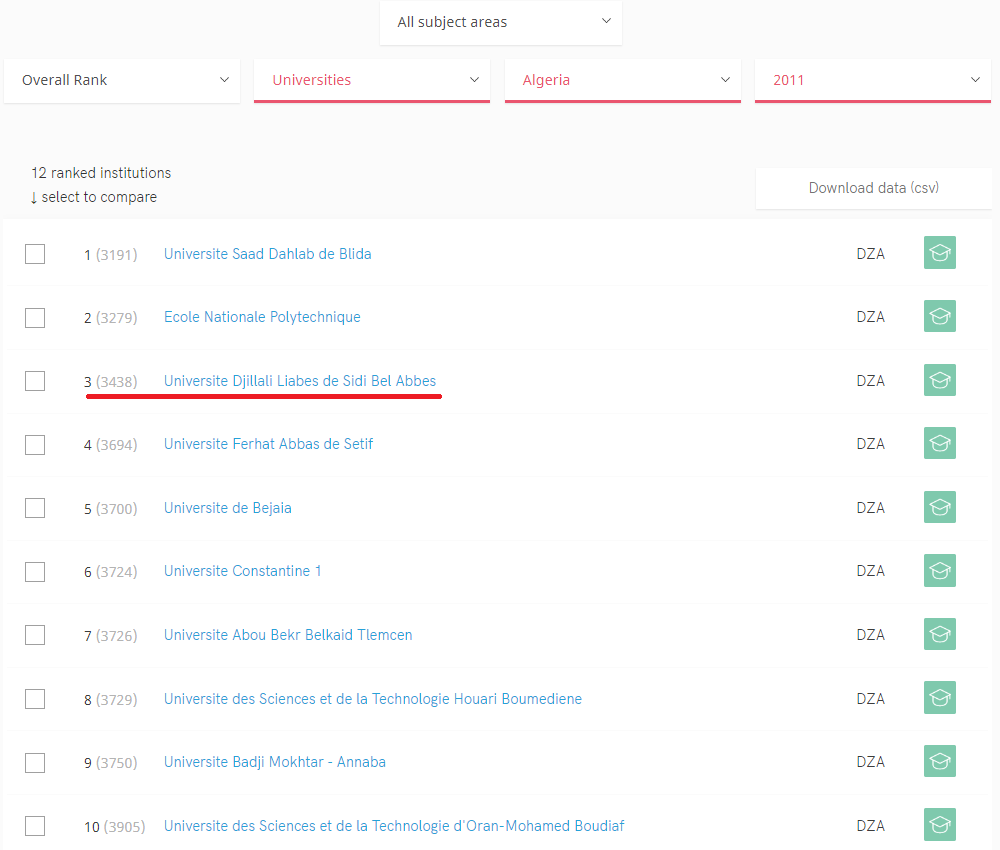
Task: Click DZA code in Universite de Bejaia row
Action: tap(871, 508)
